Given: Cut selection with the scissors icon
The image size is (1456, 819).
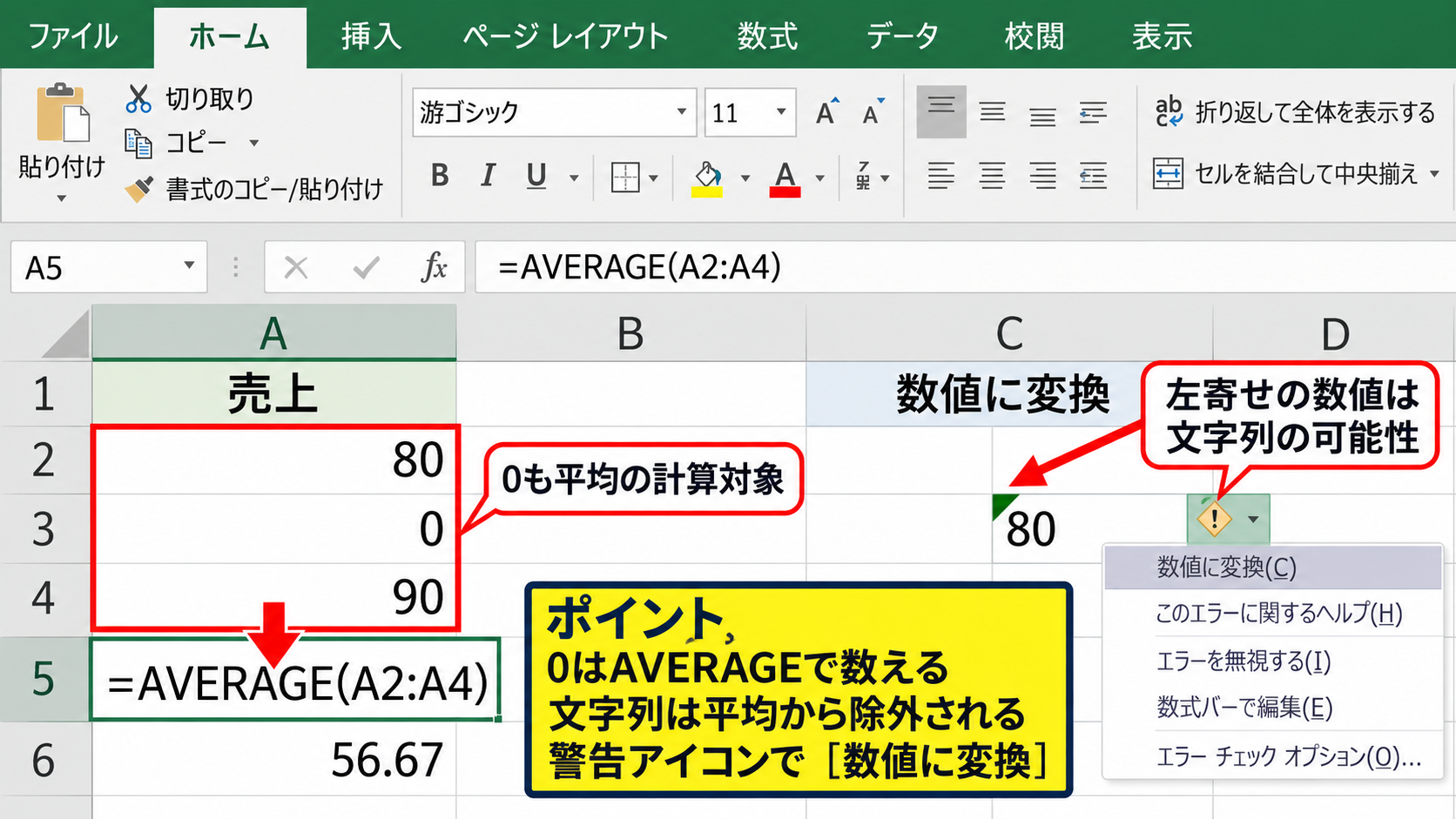Looking at the screenshot, I should click(x=138, y=98).
